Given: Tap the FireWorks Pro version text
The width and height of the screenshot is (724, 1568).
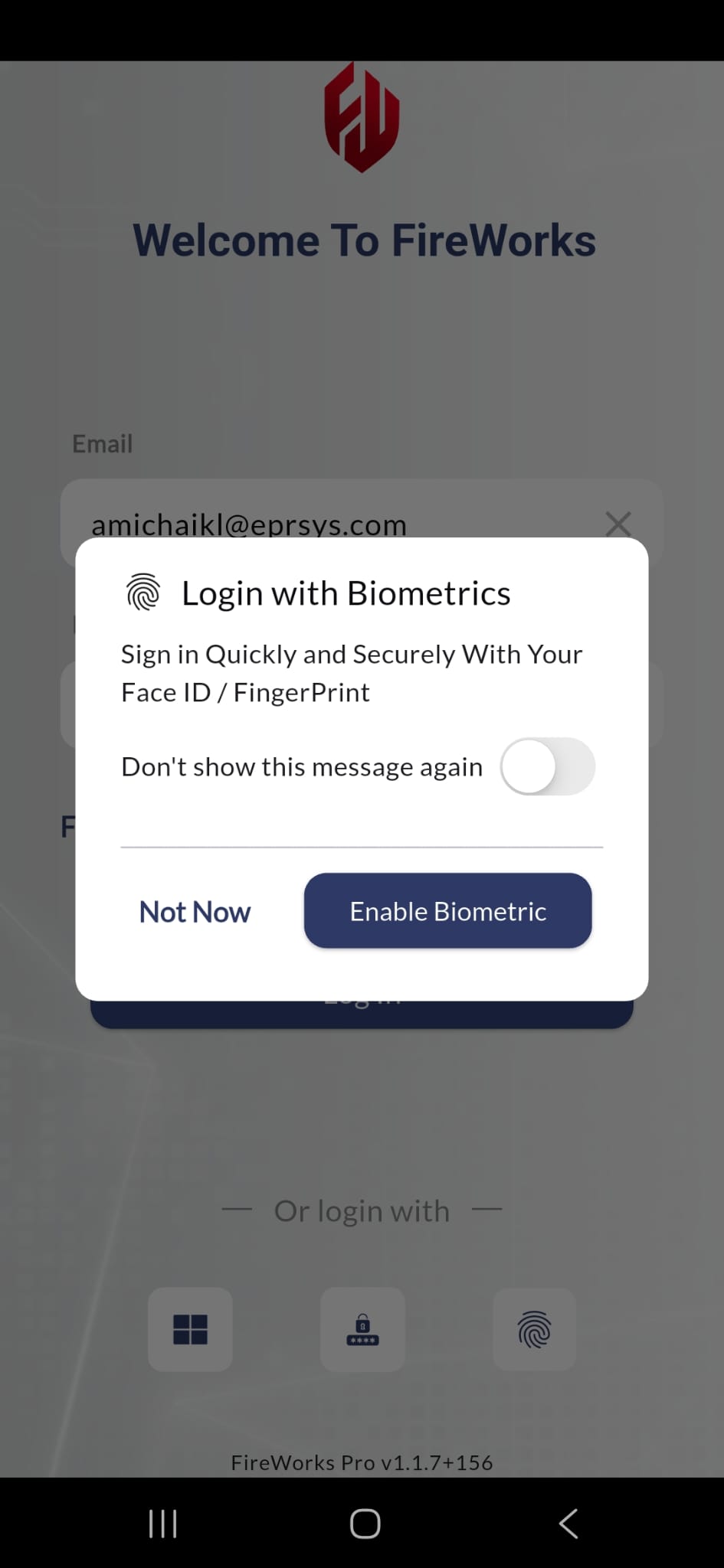Looking at the screenshot, I should [x=362, y=1462].
